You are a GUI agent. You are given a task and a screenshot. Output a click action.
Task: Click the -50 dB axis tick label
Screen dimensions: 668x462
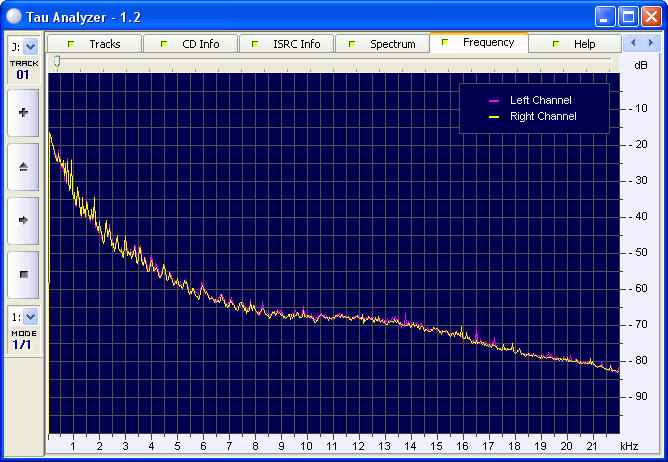pos(639,252)
